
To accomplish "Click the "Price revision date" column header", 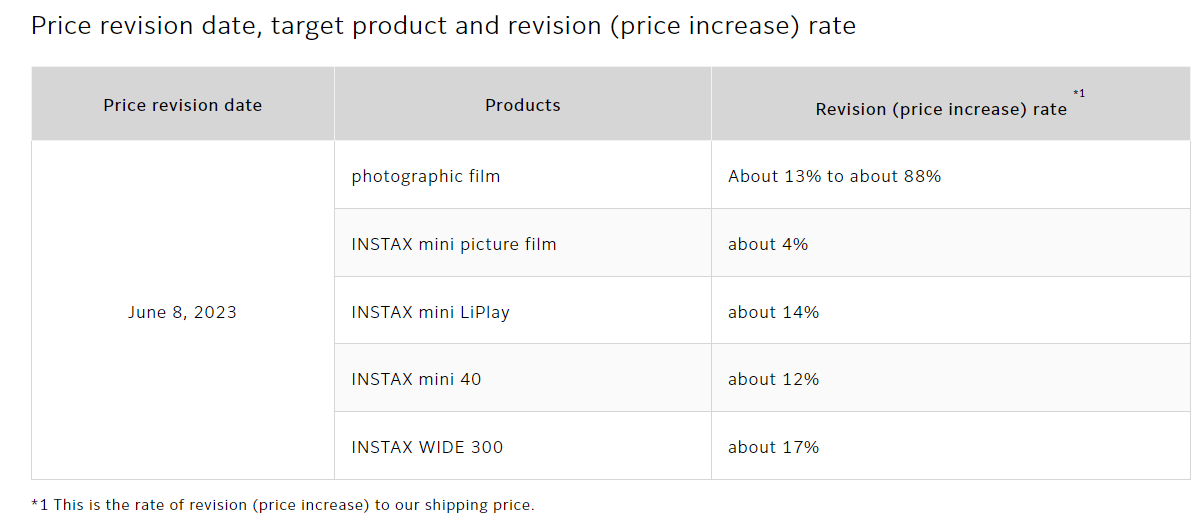I will point(183,105).
